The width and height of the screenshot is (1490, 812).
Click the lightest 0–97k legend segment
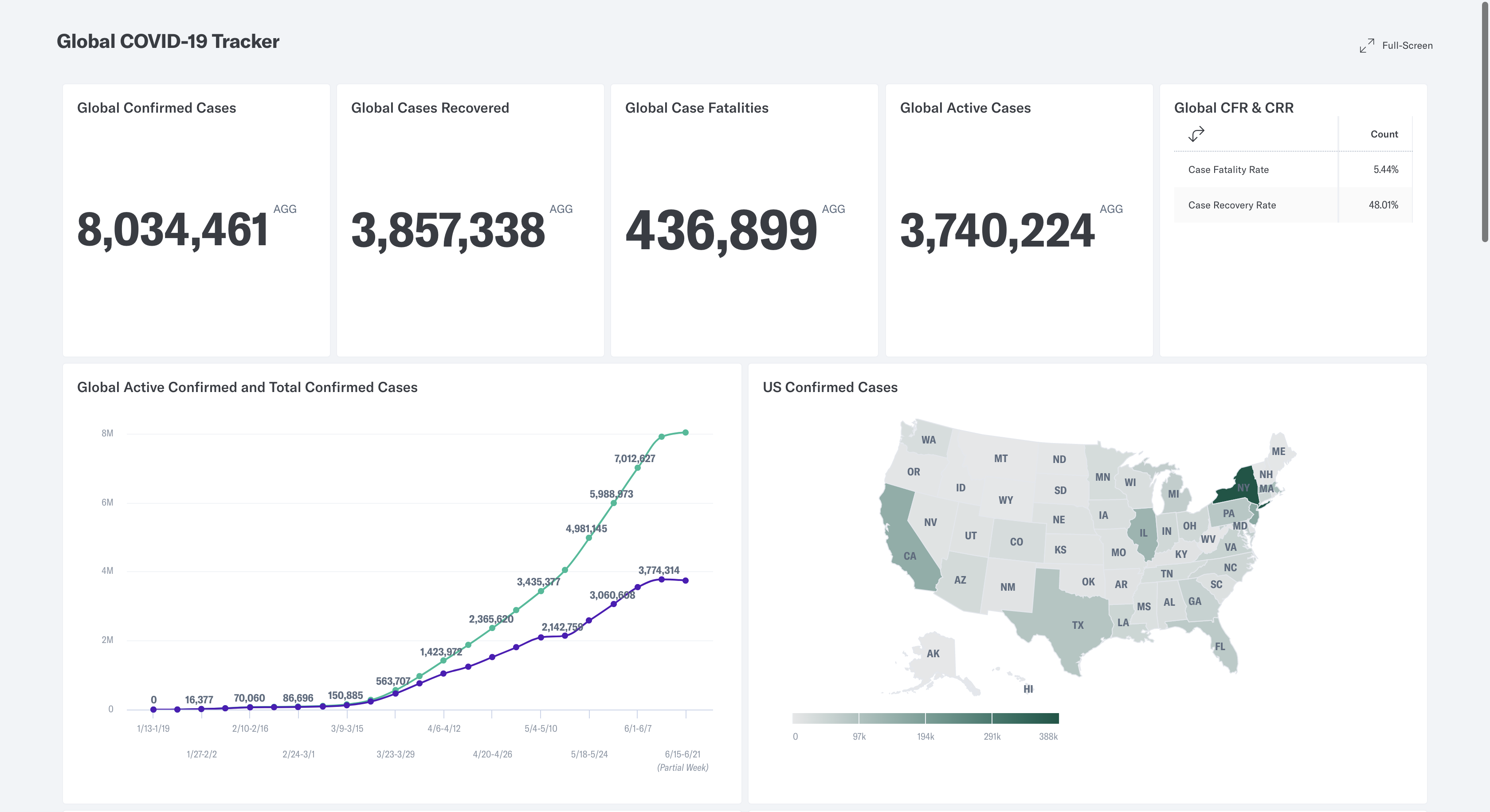825,718
